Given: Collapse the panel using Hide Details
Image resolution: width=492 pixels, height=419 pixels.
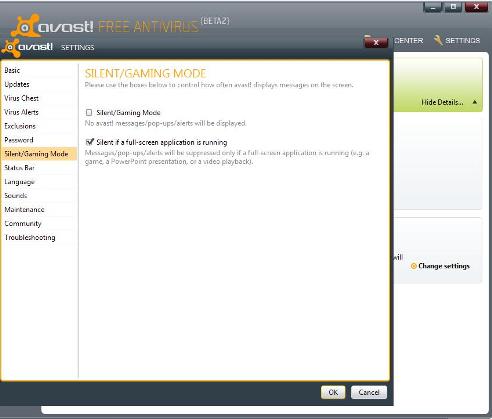Looking at the screenshot, I should [x=442, y=102].
